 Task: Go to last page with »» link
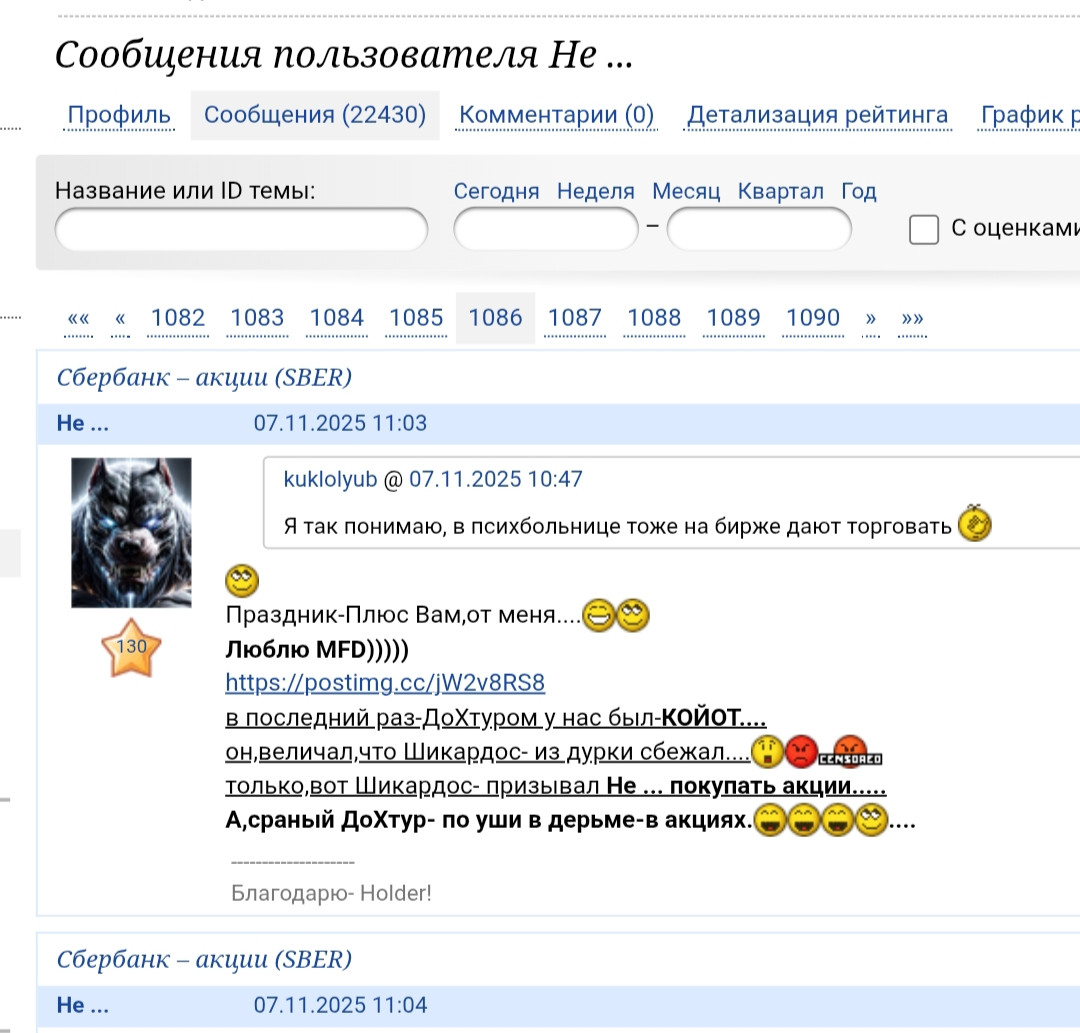click(913, 318)
